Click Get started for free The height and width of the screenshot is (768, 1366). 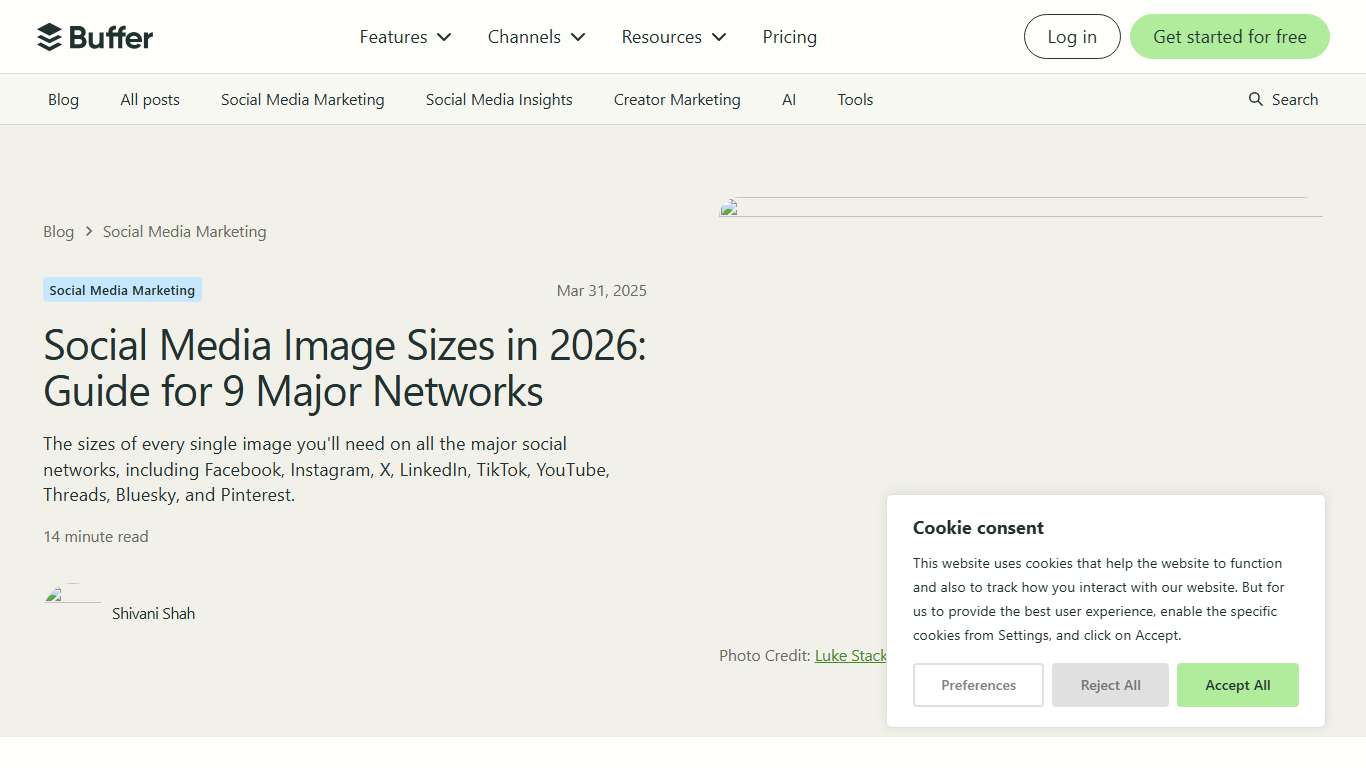(x=1229, y=36)
